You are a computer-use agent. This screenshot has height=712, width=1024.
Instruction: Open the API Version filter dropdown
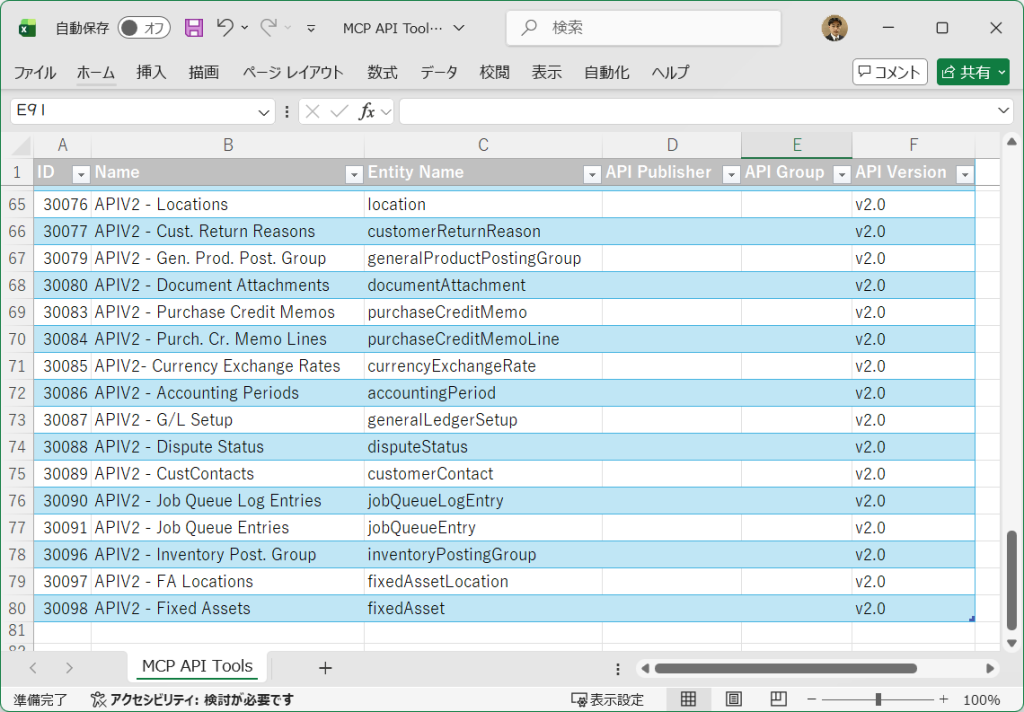click(964, 174)
